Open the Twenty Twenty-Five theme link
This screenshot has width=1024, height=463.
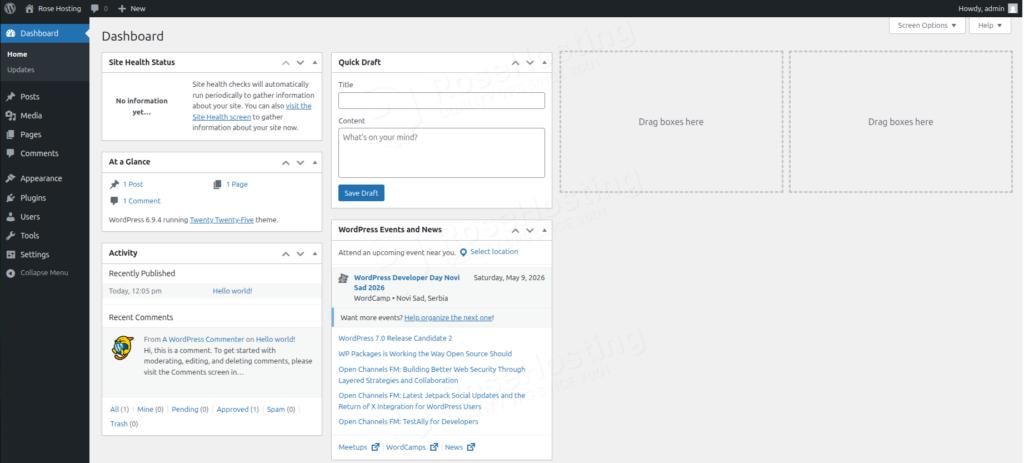coord(221,220)
